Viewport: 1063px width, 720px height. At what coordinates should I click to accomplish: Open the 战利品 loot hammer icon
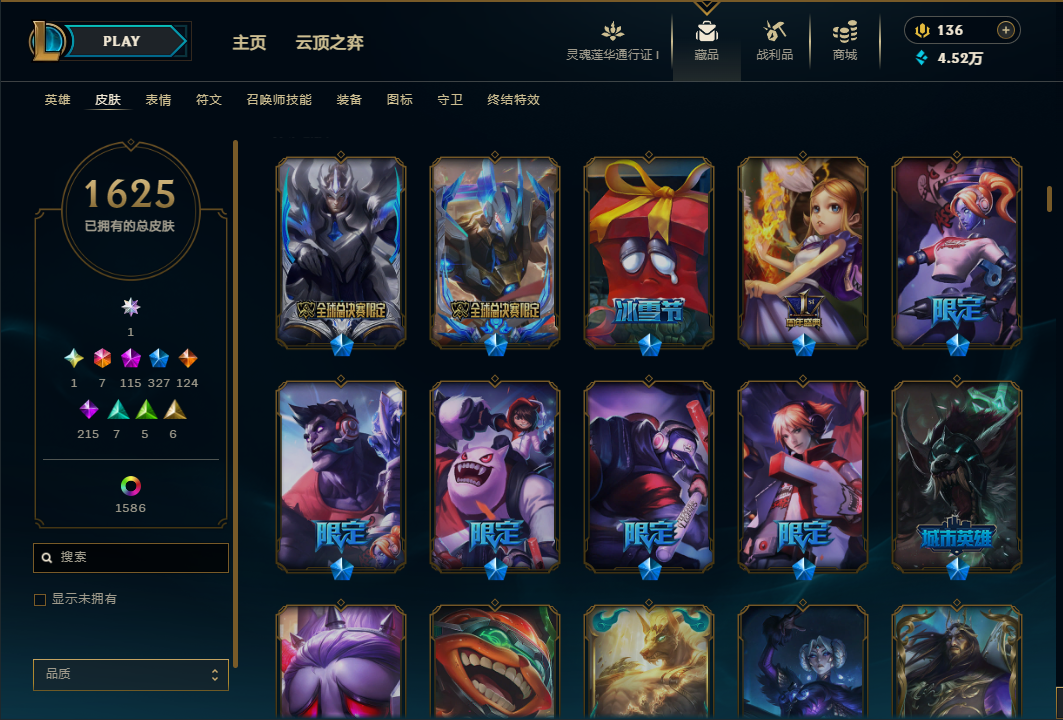point(774,31)
